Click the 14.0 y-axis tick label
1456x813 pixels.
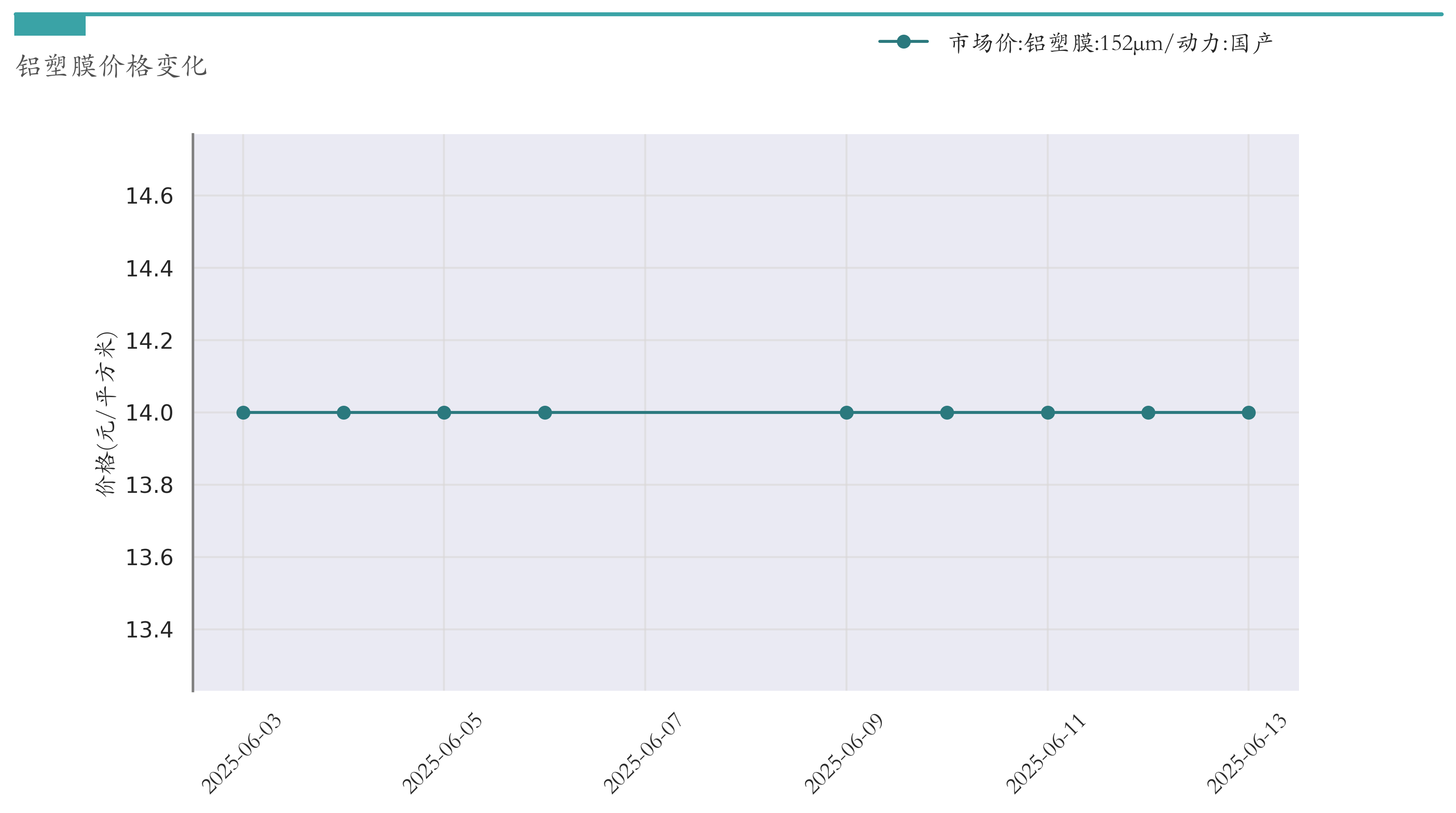[148, 413]
